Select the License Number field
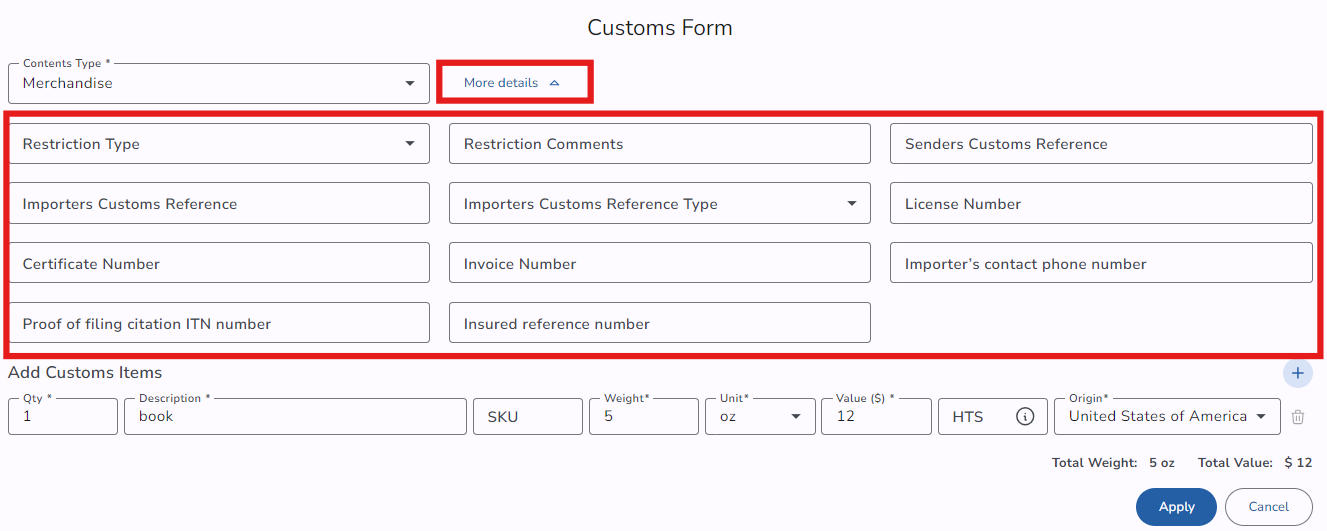The image size is (1327, 531). click(1100, 204)
